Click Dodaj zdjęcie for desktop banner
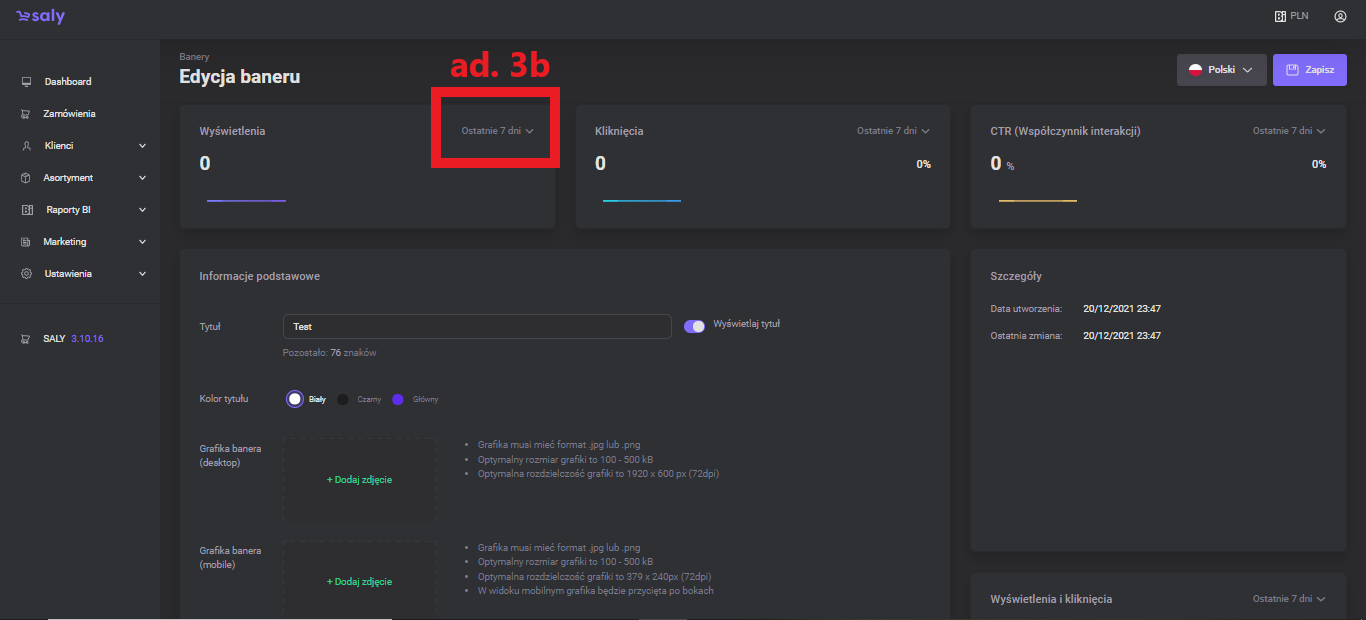The image size is (1366, 620). [359, 480]
